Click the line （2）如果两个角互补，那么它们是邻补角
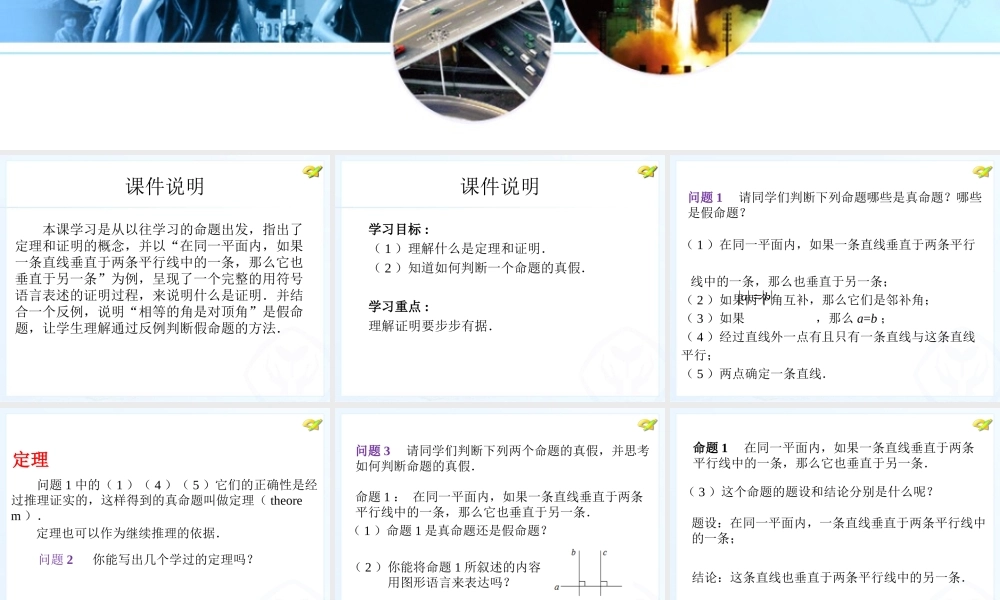1000x600 pixels. 807,300
